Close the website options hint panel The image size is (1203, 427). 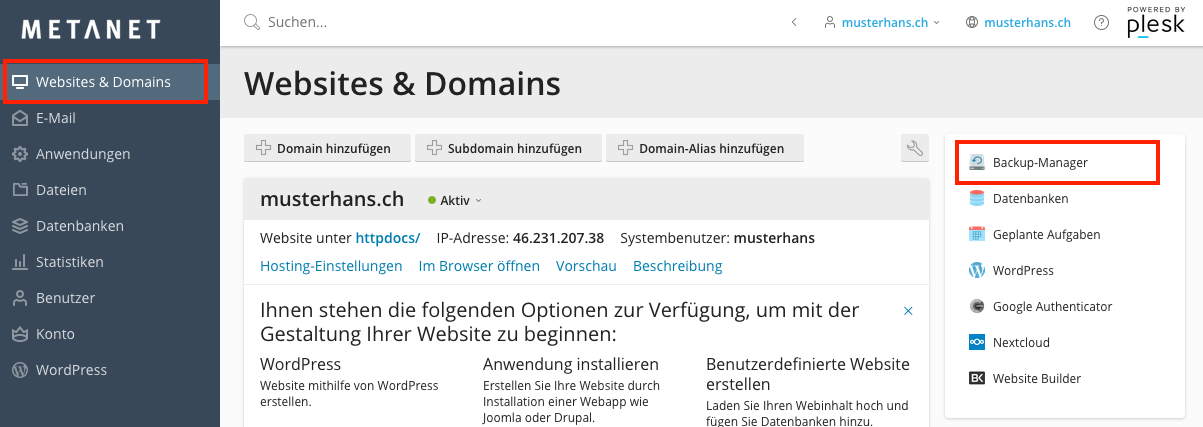pyautogui.click(x=908, y=311)
